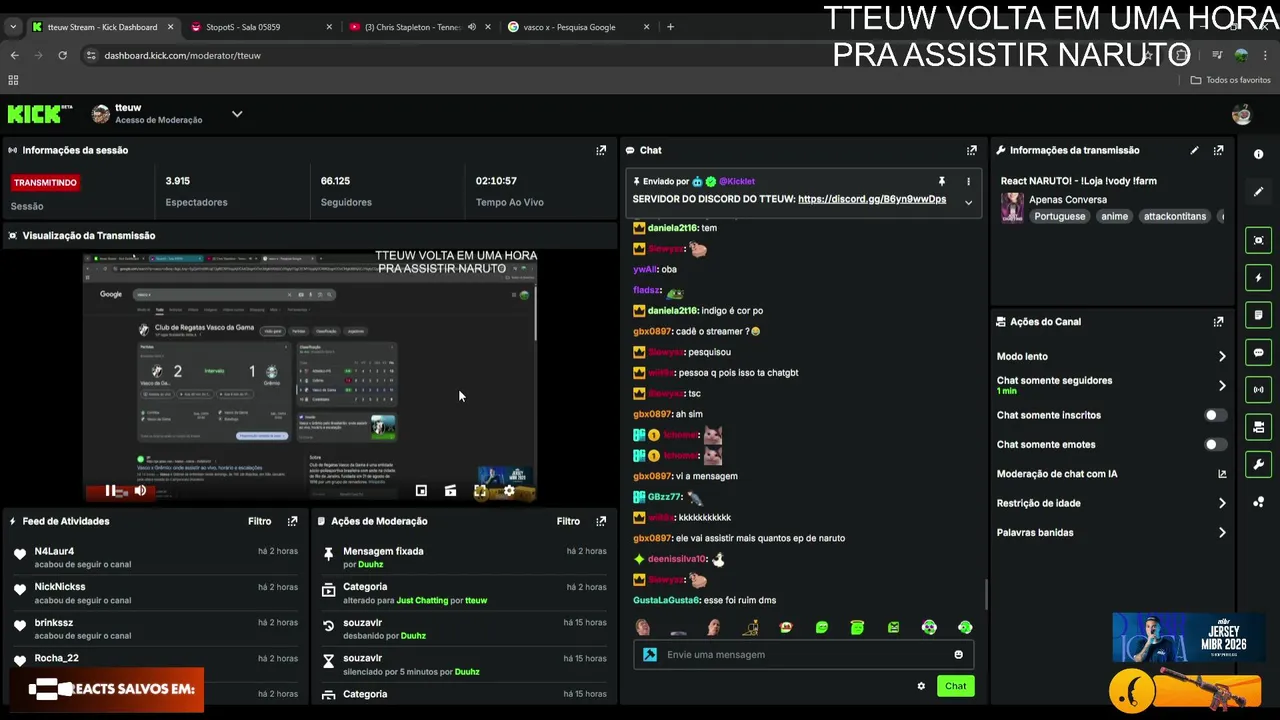Image resolution: width=1280 pixels, height=720 pixels.
Task: Click the Portuguese language tag
Action: click(1059, 216)
